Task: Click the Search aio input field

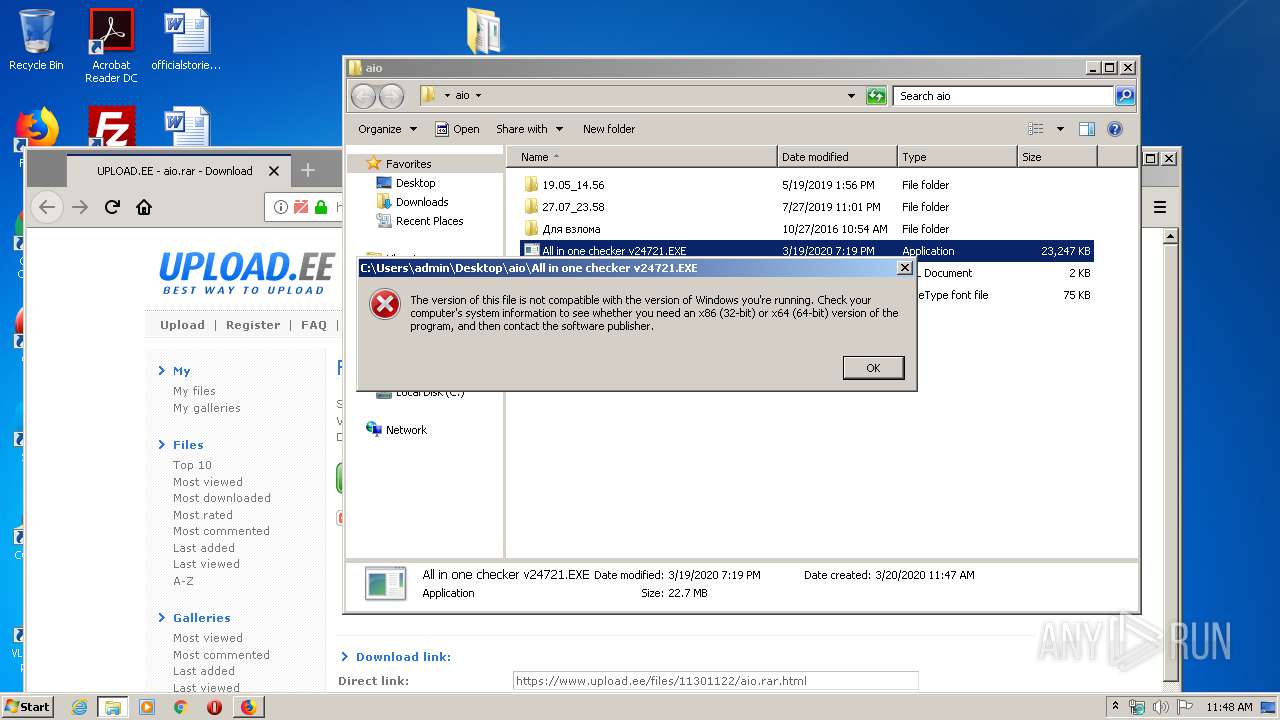Action: coord(1003,96)
